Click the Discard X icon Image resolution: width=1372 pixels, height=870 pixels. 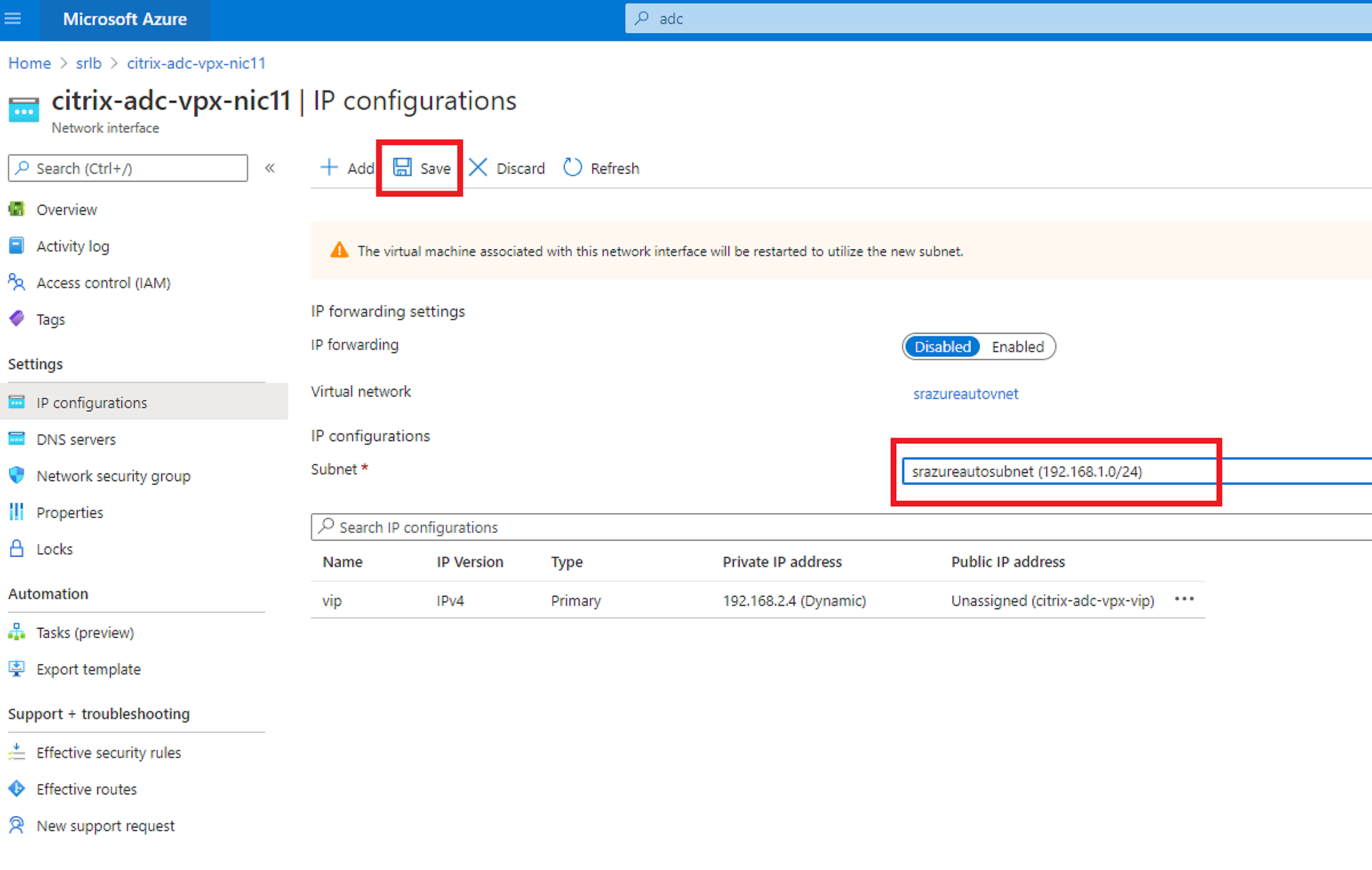[x=478, y=167]
